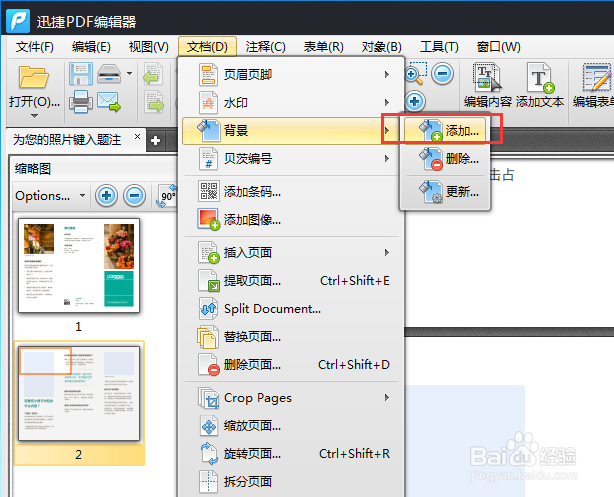The height and width of the screenshot is (497, 614).
Task: Close the 为您的照片键入题注 document tab
Action: pyautogui.click(x=137, y=136)
